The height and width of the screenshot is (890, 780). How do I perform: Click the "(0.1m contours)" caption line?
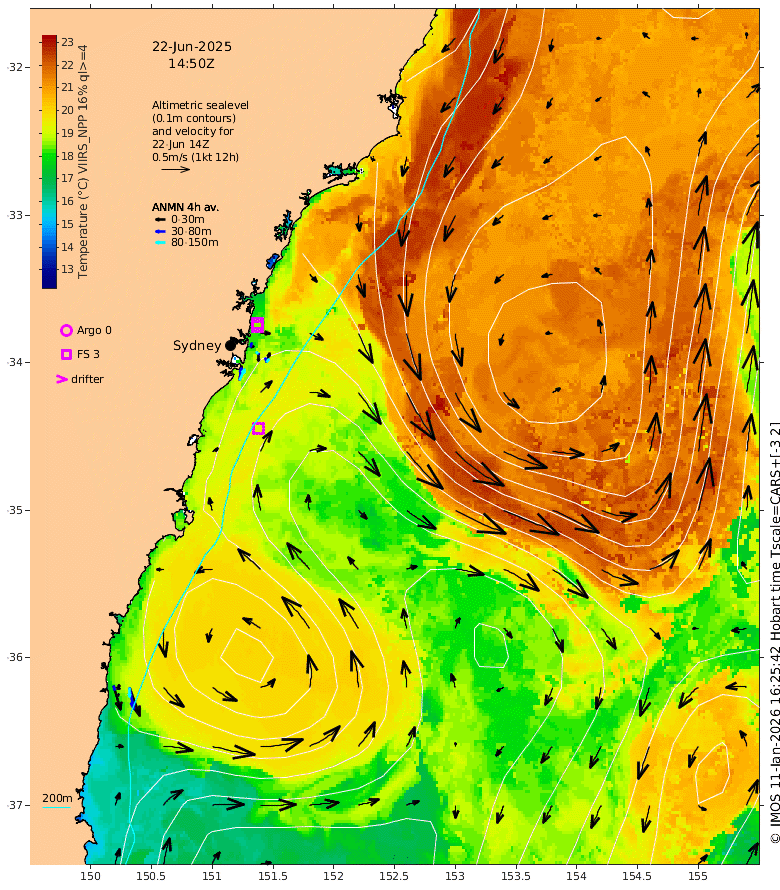coord(194,118)
